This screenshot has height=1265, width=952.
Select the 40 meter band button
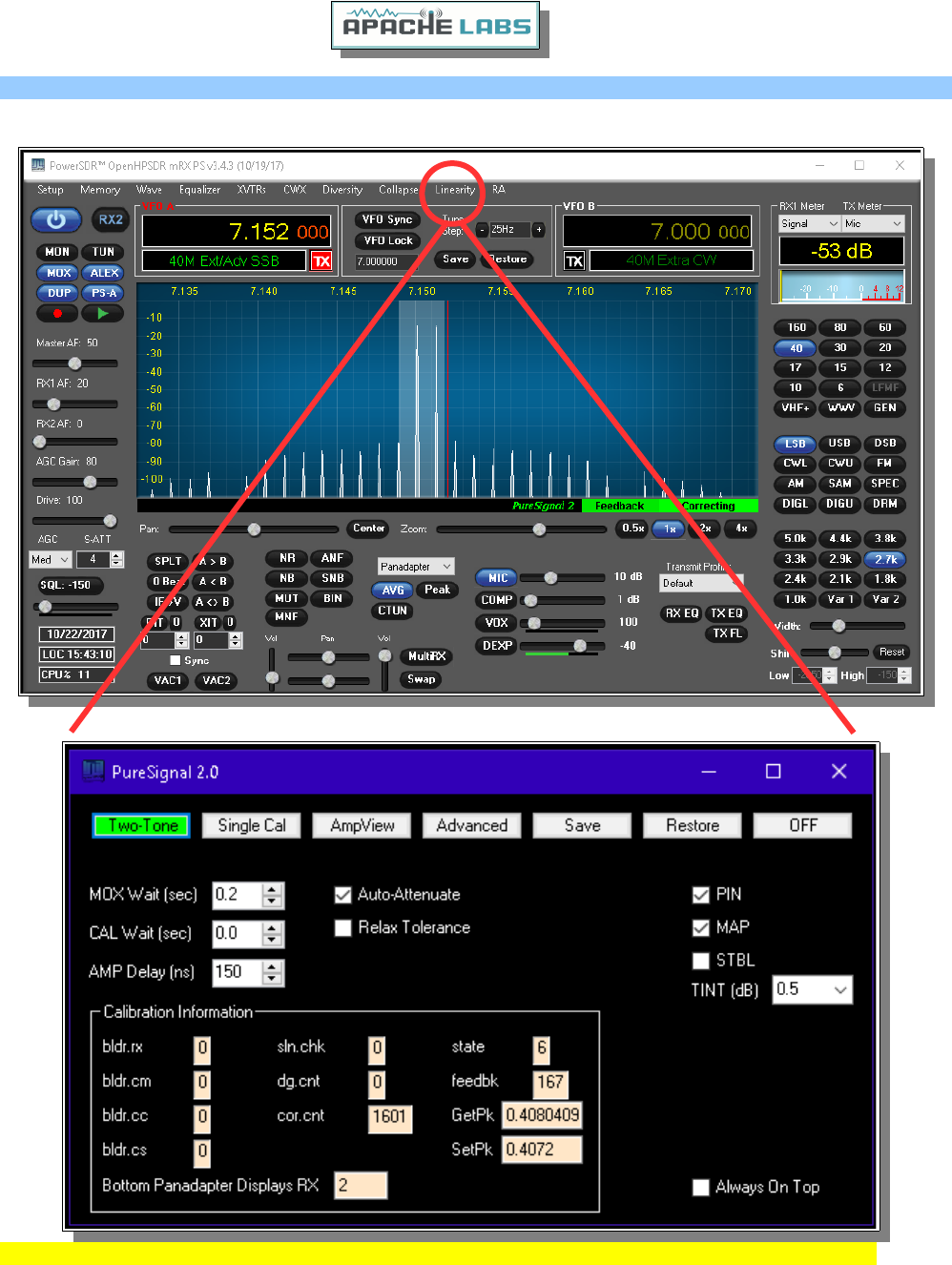796,348
